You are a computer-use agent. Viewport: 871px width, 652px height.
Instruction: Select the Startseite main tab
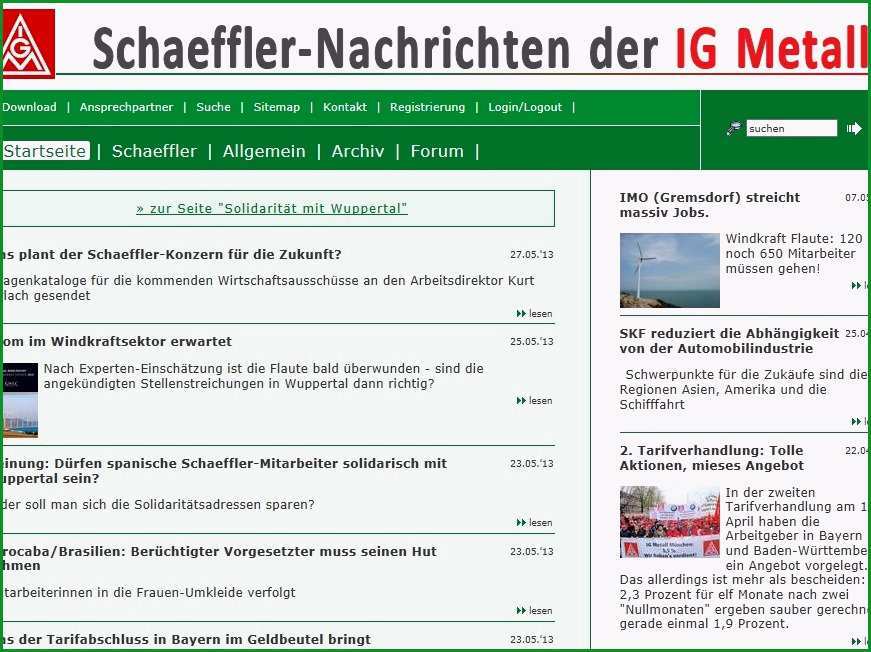pos(46,151)
